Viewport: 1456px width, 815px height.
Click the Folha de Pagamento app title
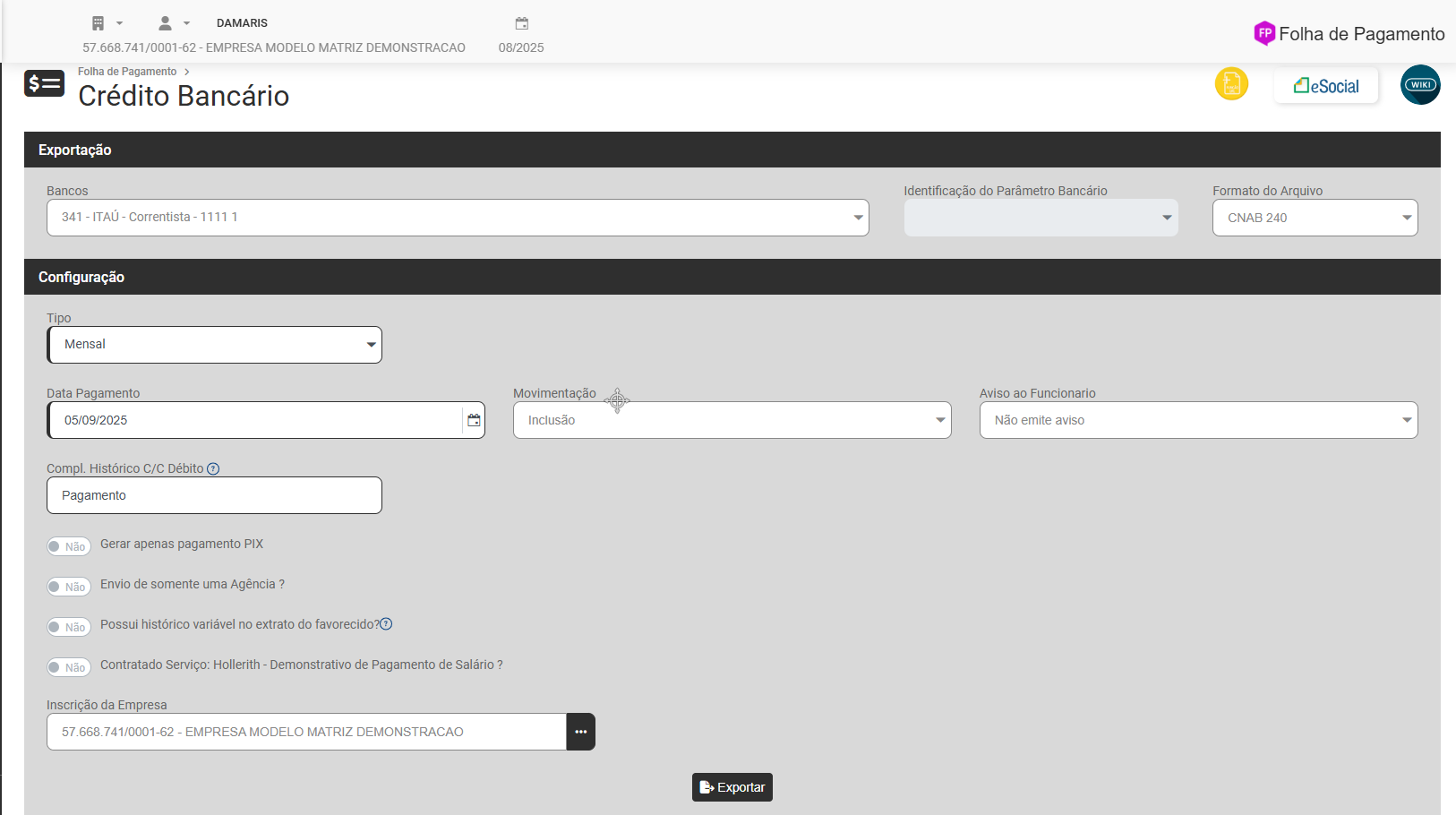click(1362, 34)
